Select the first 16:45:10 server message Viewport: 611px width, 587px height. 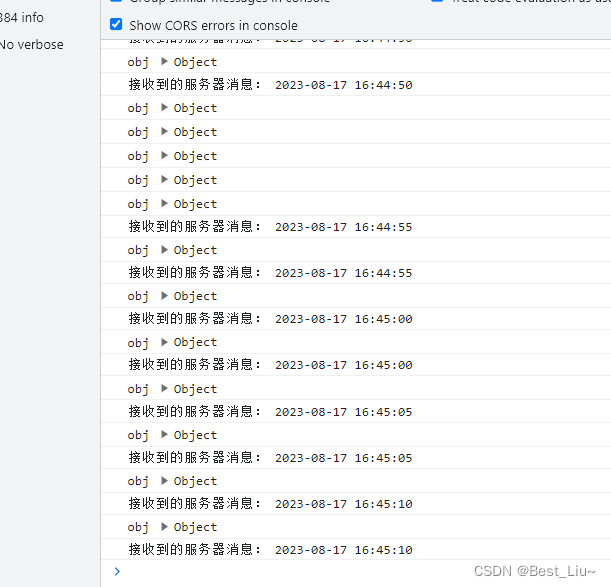pos(356,504)
